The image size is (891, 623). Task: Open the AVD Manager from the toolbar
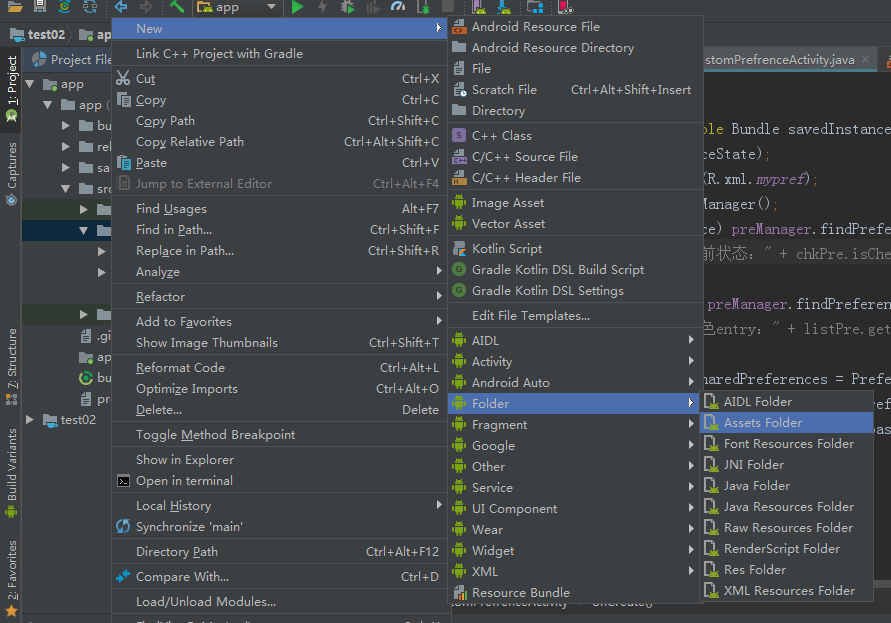(480, 8)
